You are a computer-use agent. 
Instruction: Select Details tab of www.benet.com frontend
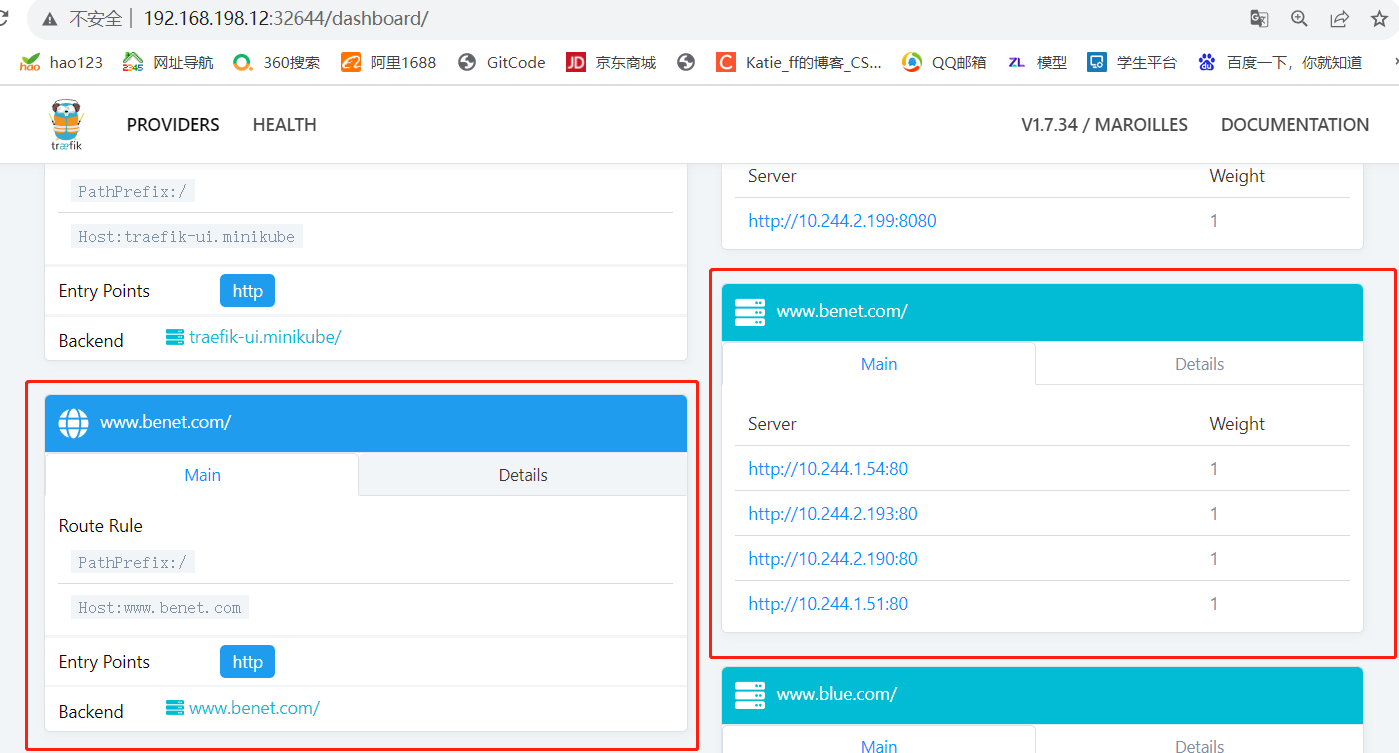coord(523,475)
